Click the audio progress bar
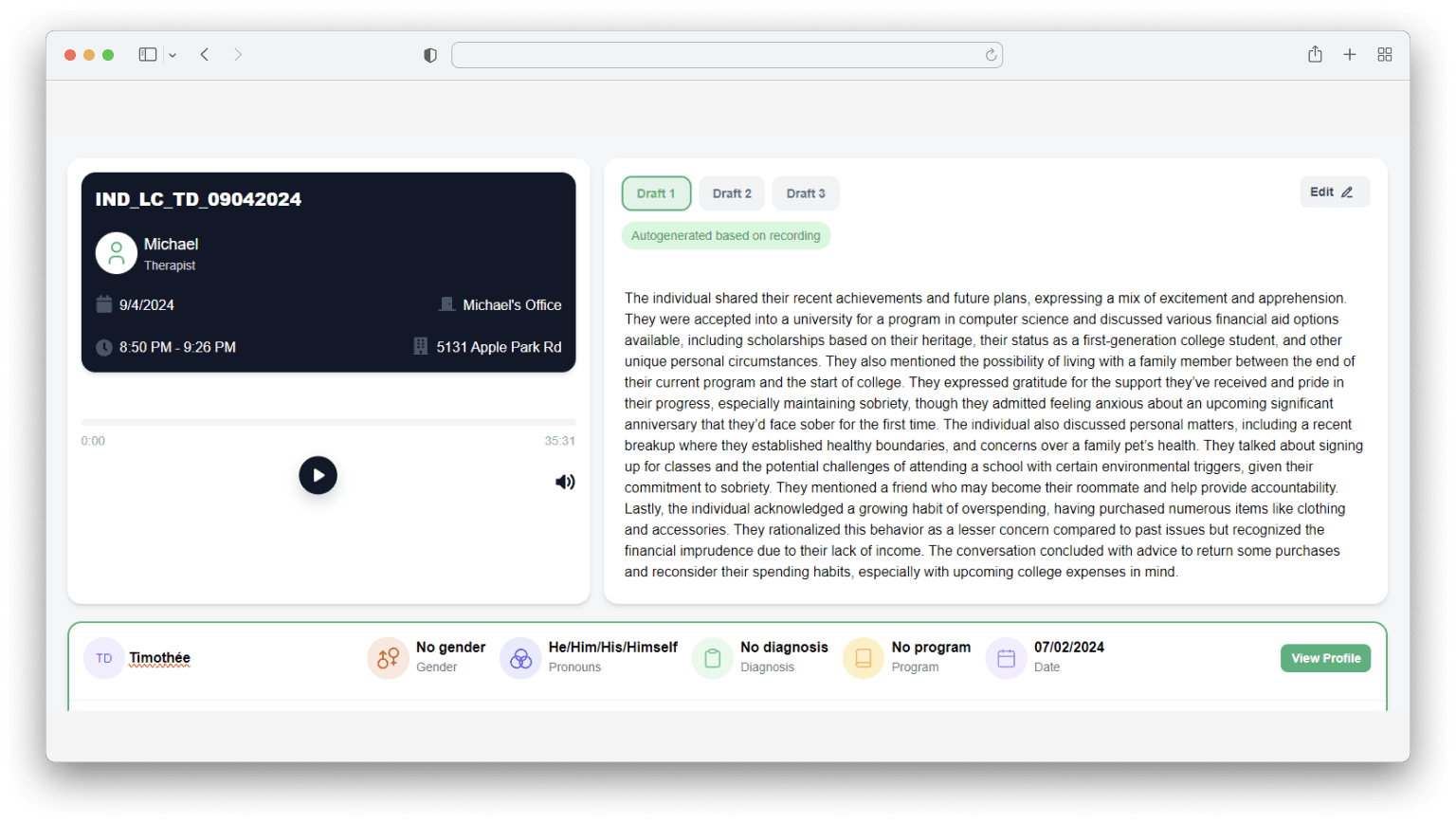The width and height of the screenshot is (1456, 823). point(328,422)
